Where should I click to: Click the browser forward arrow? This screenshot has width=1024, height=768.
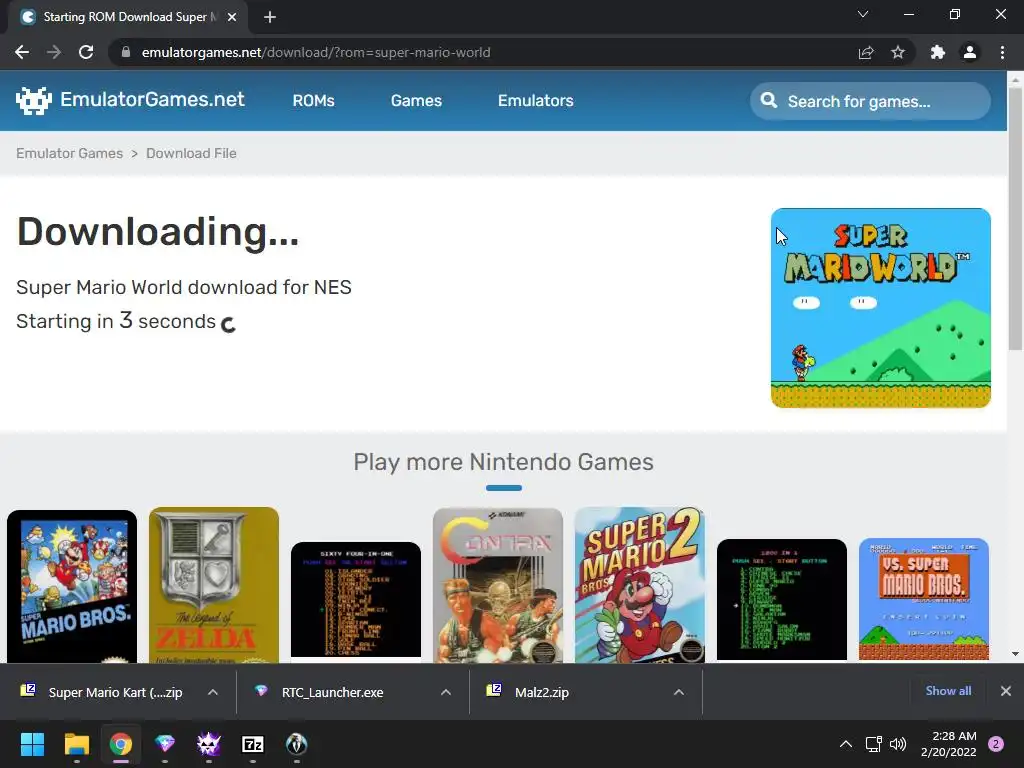tap(54, 52)
